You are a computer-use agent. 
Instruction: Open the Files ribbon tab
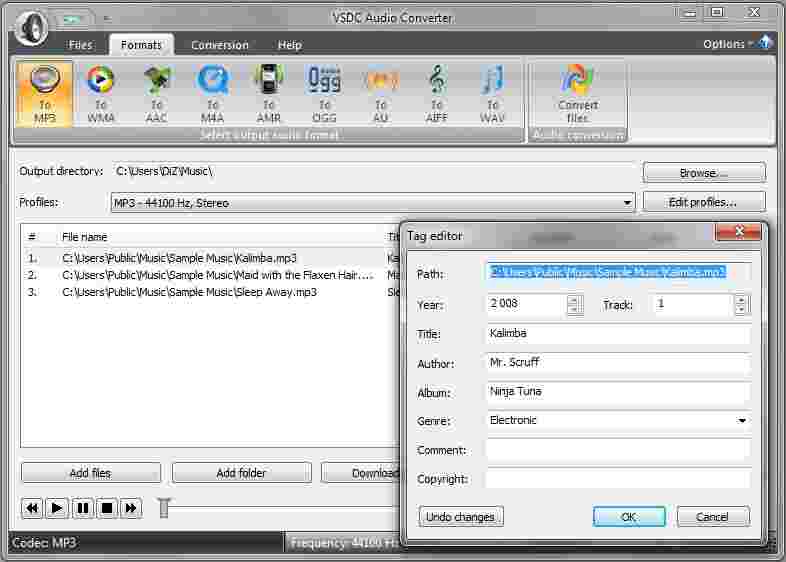coord(81,45)
